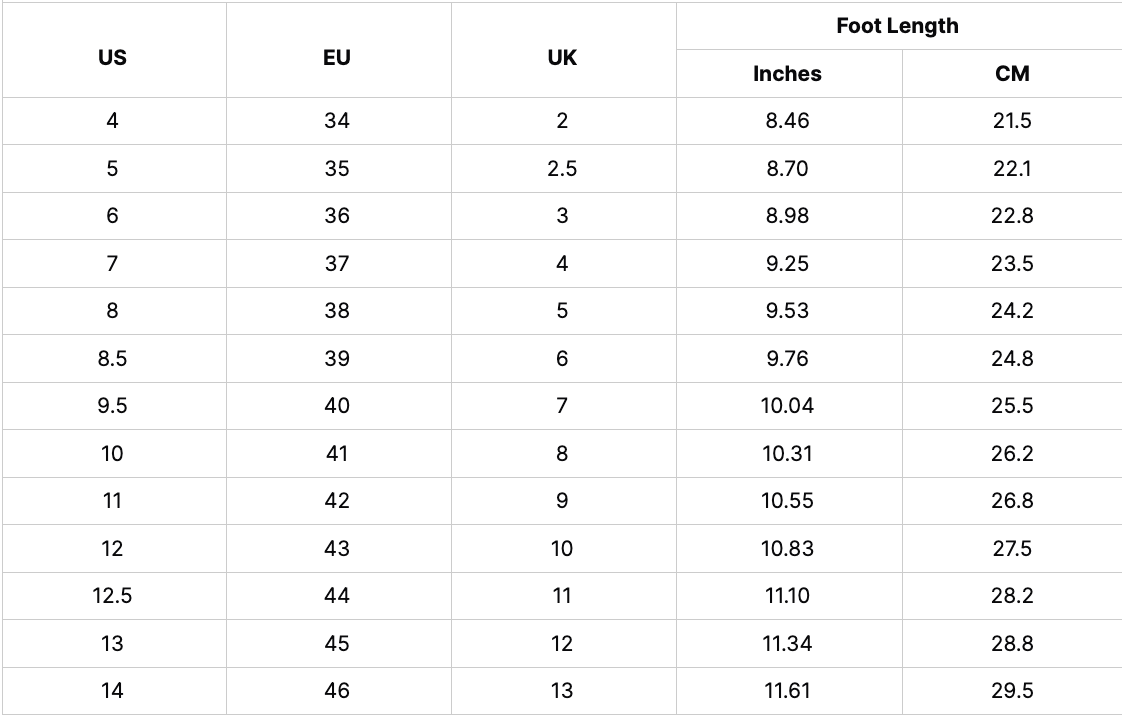The height and width of the screenshot is (718, 1122).
Task: Click the Foot Length header cell
Action: click(x=897, y=26)
